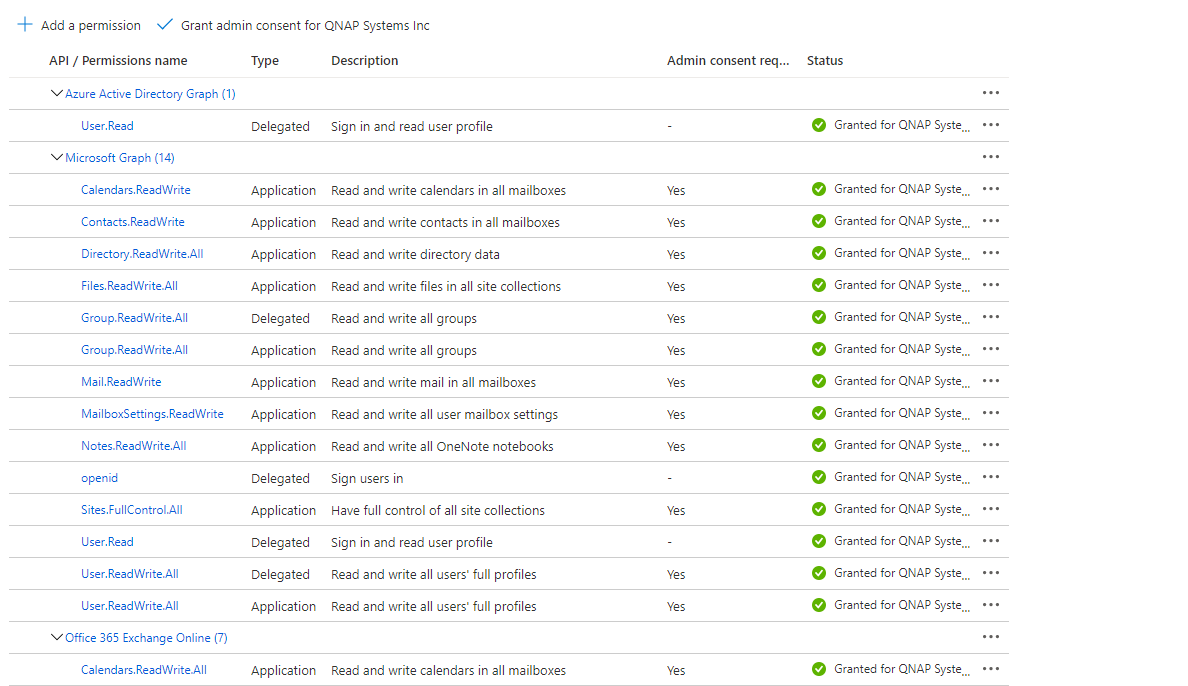The height and width of the screenshot is (686, 1188).
Task: Click 'Granted for QNAP Syste...' status in Directory.ReadWrite.All row
Action: tap(902, 253)
